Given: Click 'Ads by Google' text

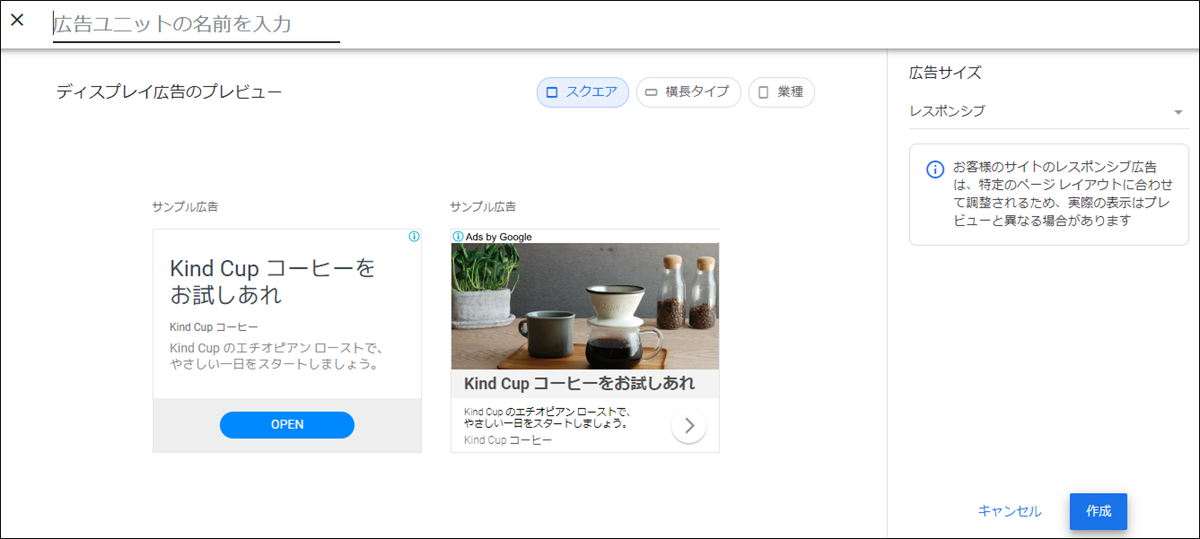Looking at the screenshot, I should click(499, 237).
